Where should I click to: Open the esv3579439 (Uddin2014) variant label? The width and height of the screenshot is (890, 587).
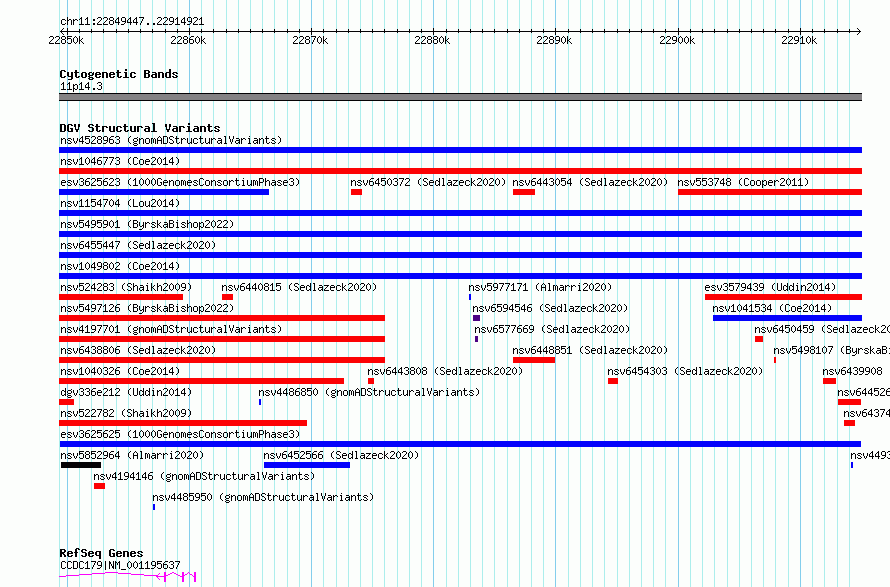click(770, 287)
